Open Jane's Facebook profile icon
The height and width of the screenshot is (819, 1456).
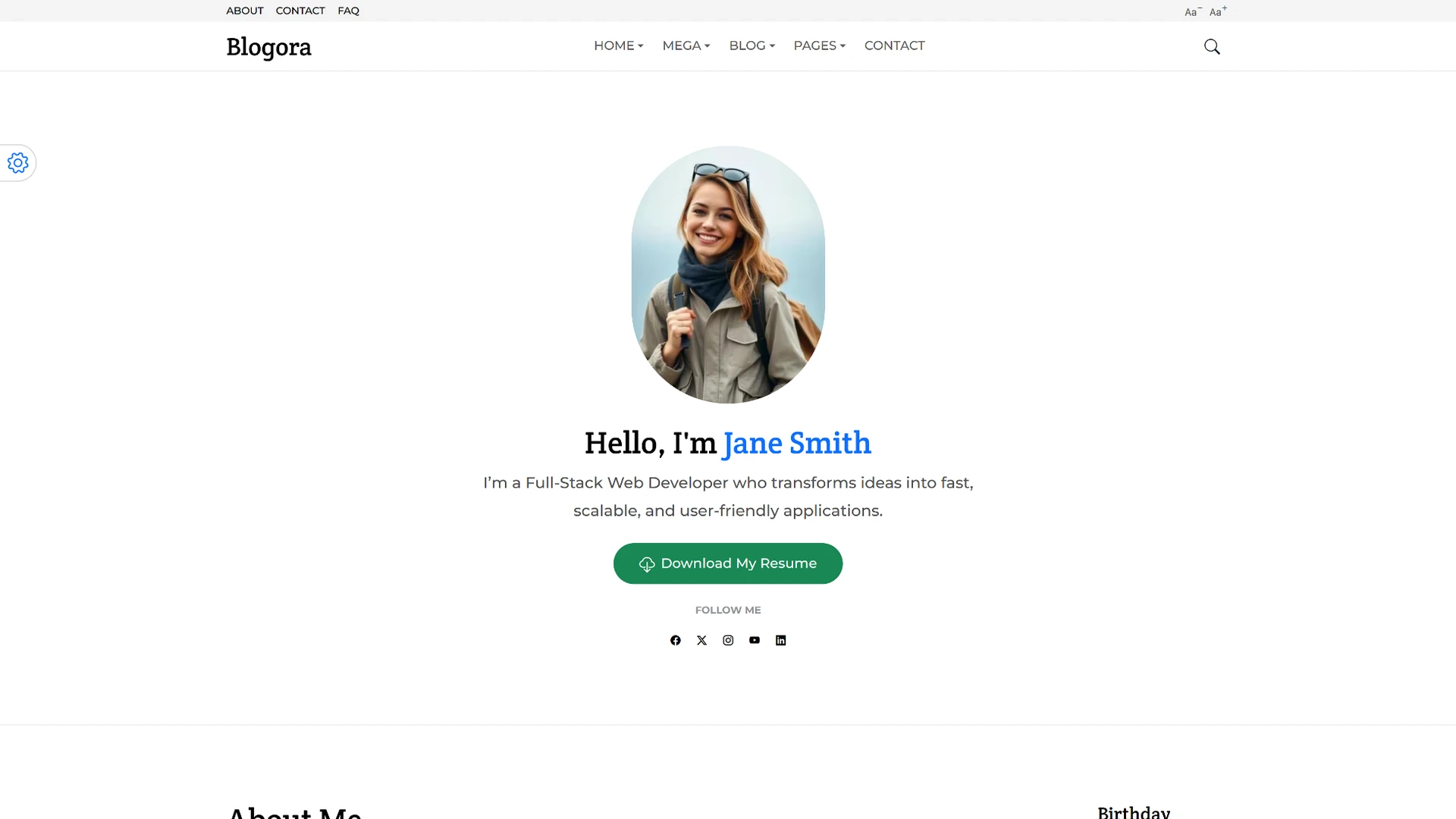point(676,641)
